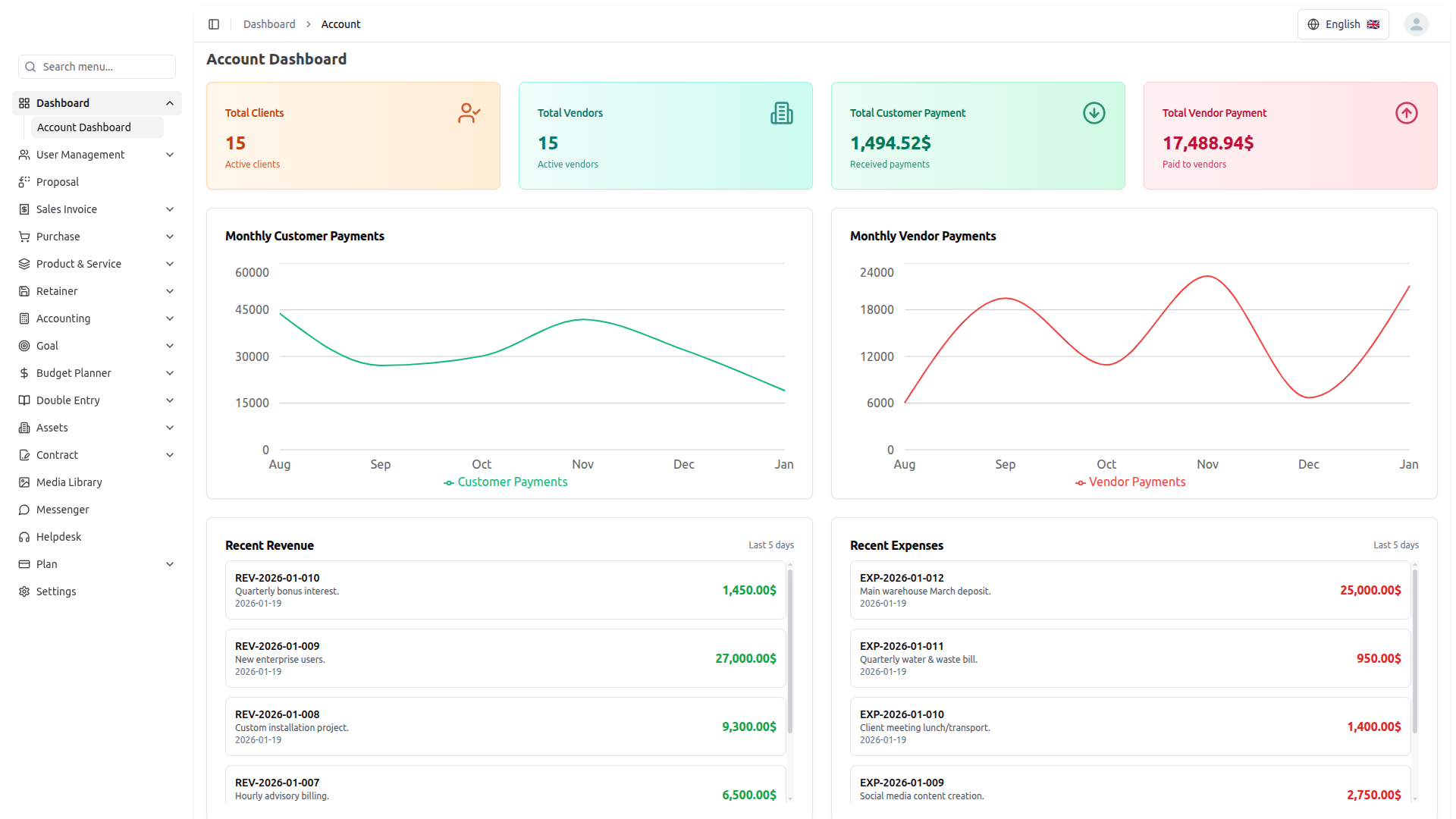Click the Total Clients person icon

(x=469, y=113)
